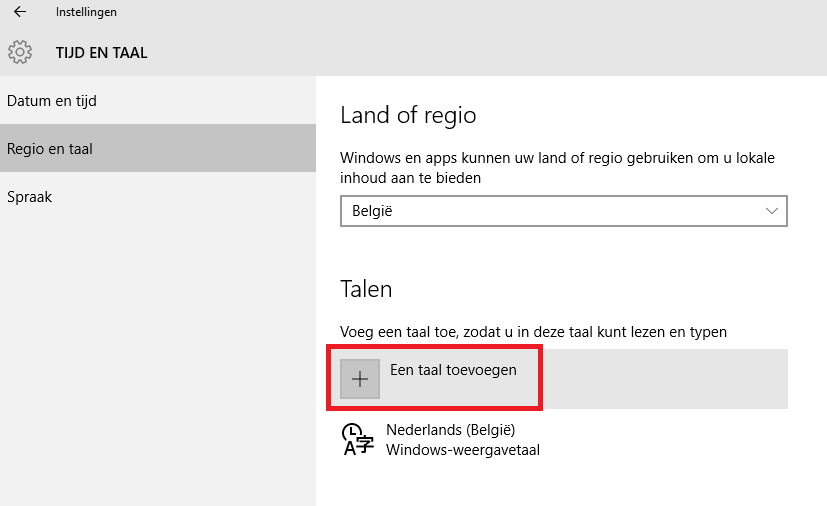
Task: Click the Talen heading
Action: [366, 289]
